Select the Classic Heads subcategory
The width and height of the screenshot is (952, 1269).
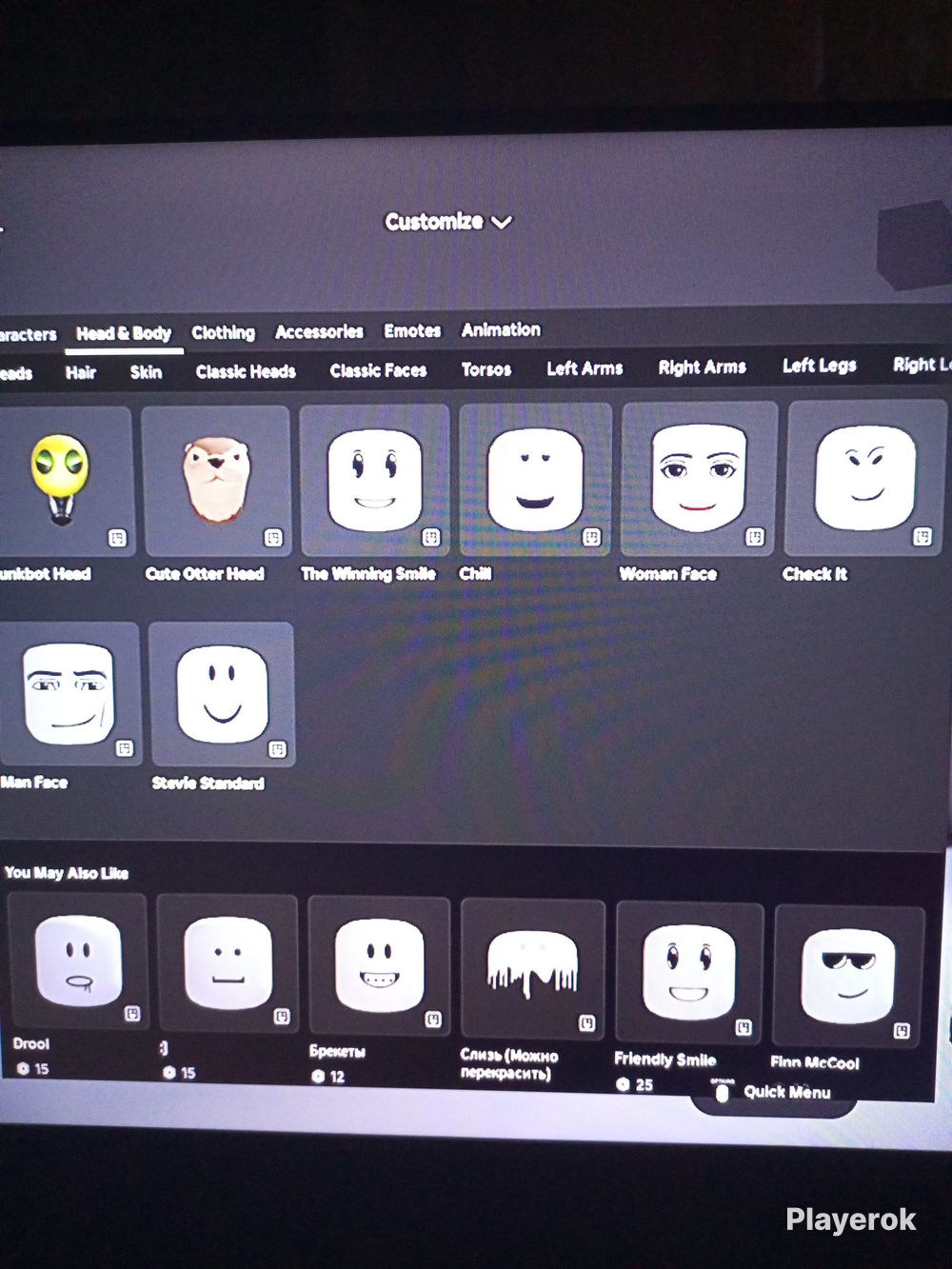coord(246,371)
